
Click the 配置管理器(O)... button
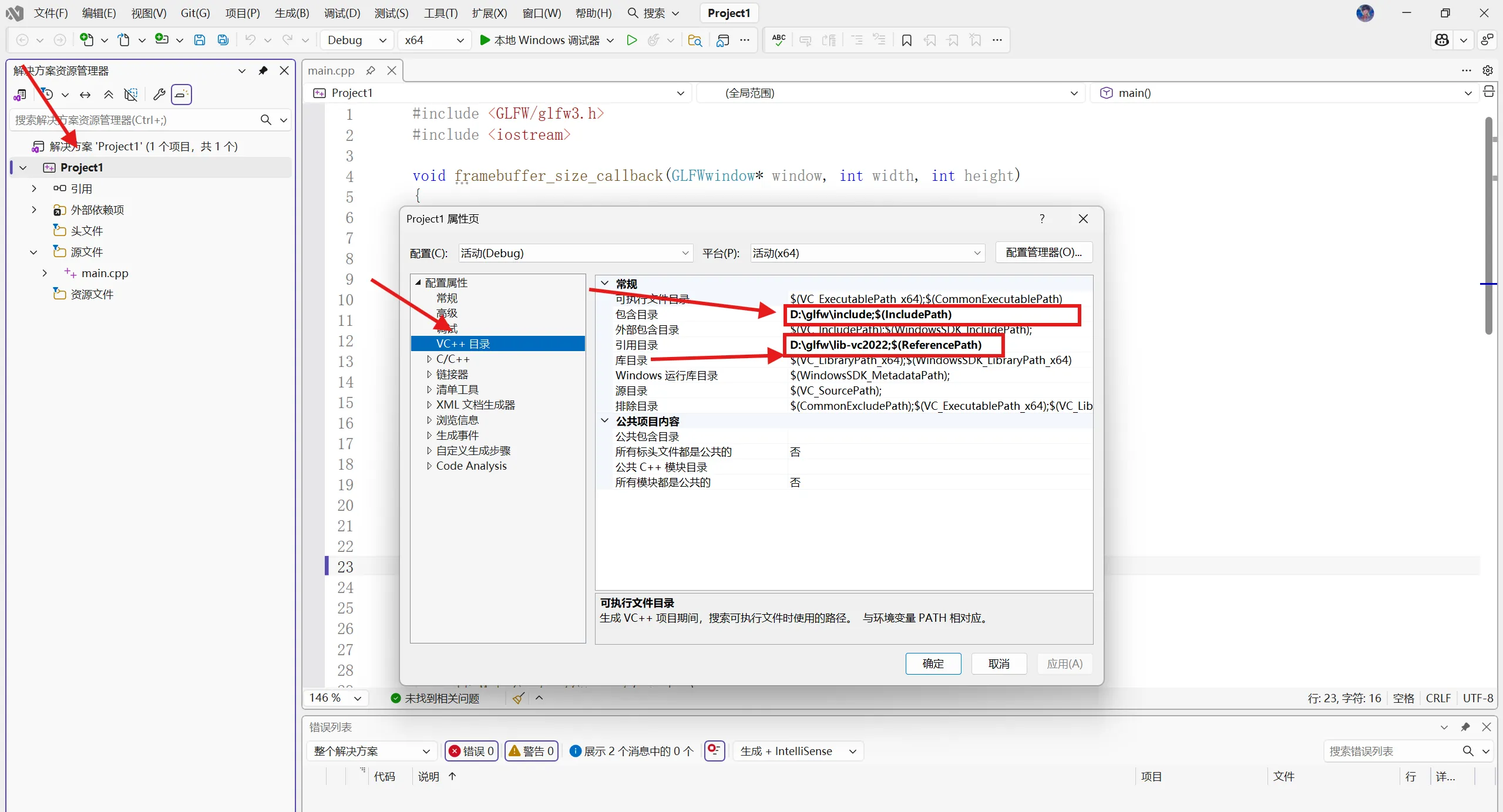[x=1043, y=252]
